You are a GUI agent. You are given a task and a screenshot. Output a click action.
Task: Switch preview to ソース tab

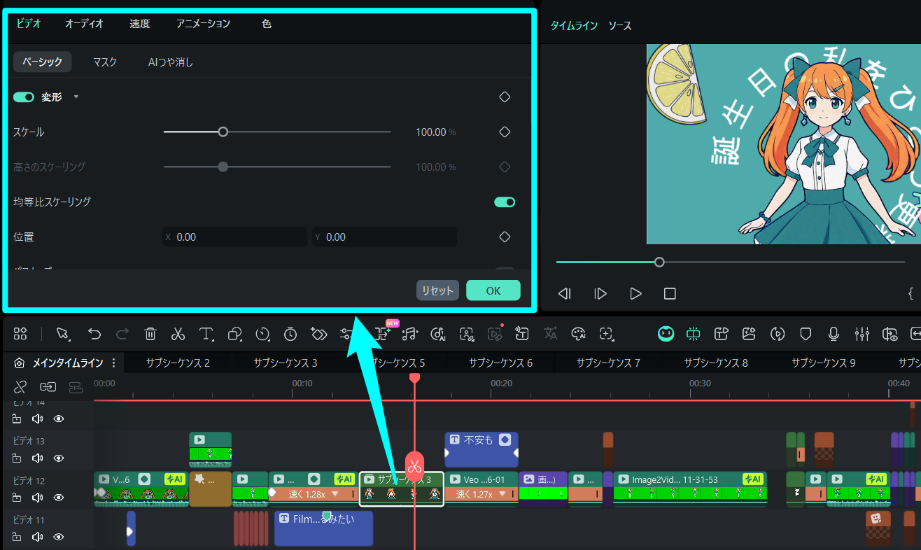(x=620, y=26)
